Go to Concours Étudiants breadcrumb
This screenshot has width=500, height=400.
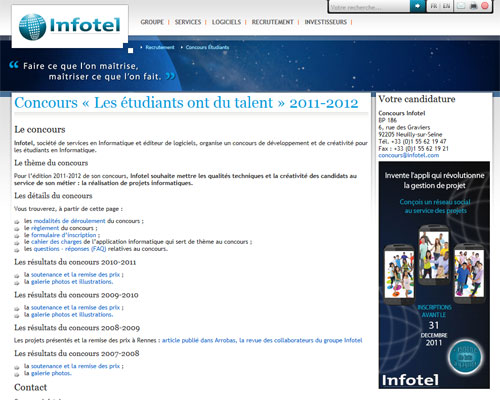(207, 47)
